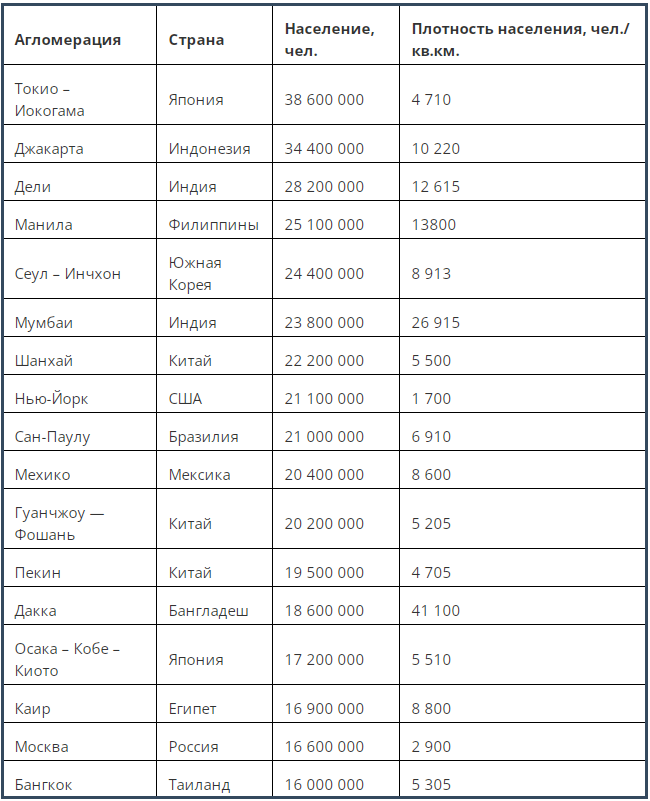650x801 pixels.
Task: Click Мексика in the country column
Action: [x=200, y=475]
